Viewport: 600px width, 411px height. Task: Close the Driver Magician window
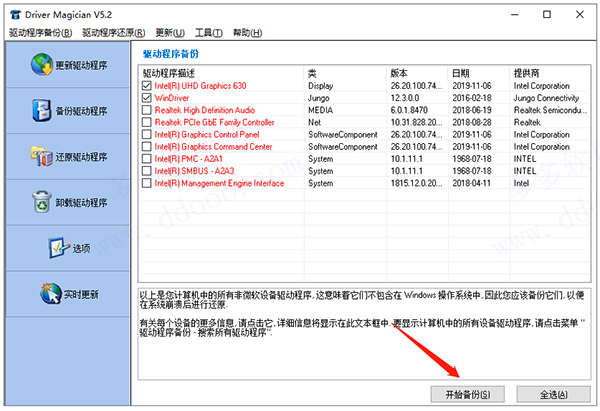tap(580, 15)
